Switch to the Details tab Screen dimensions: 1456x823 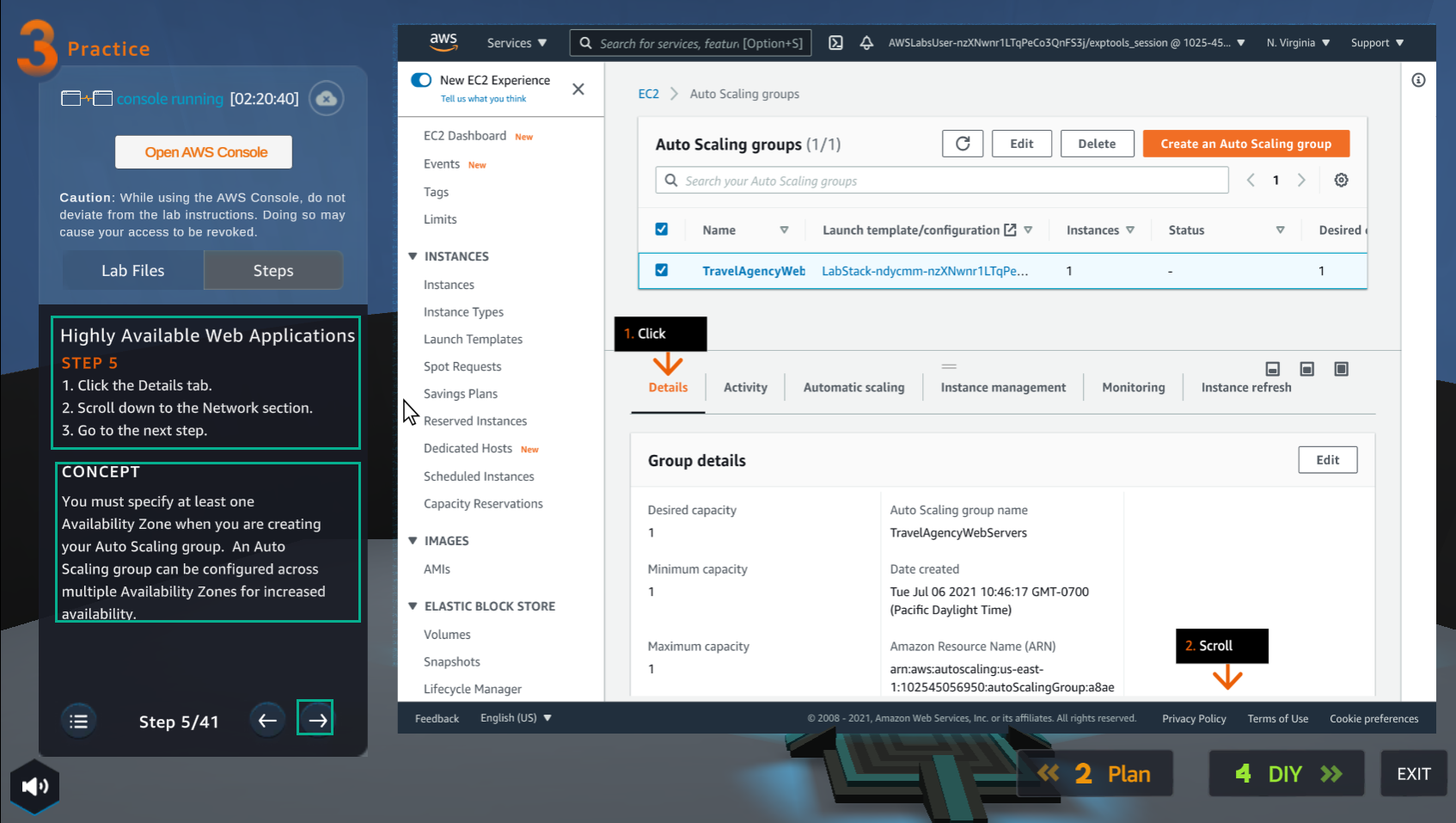tap(668, 388)
